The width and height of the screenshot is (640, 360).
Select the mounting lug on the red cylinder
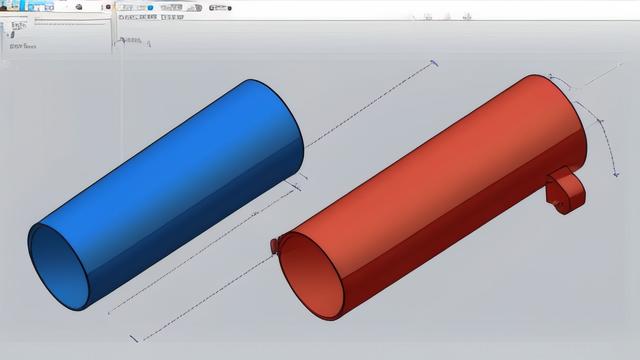coord(565,190)
